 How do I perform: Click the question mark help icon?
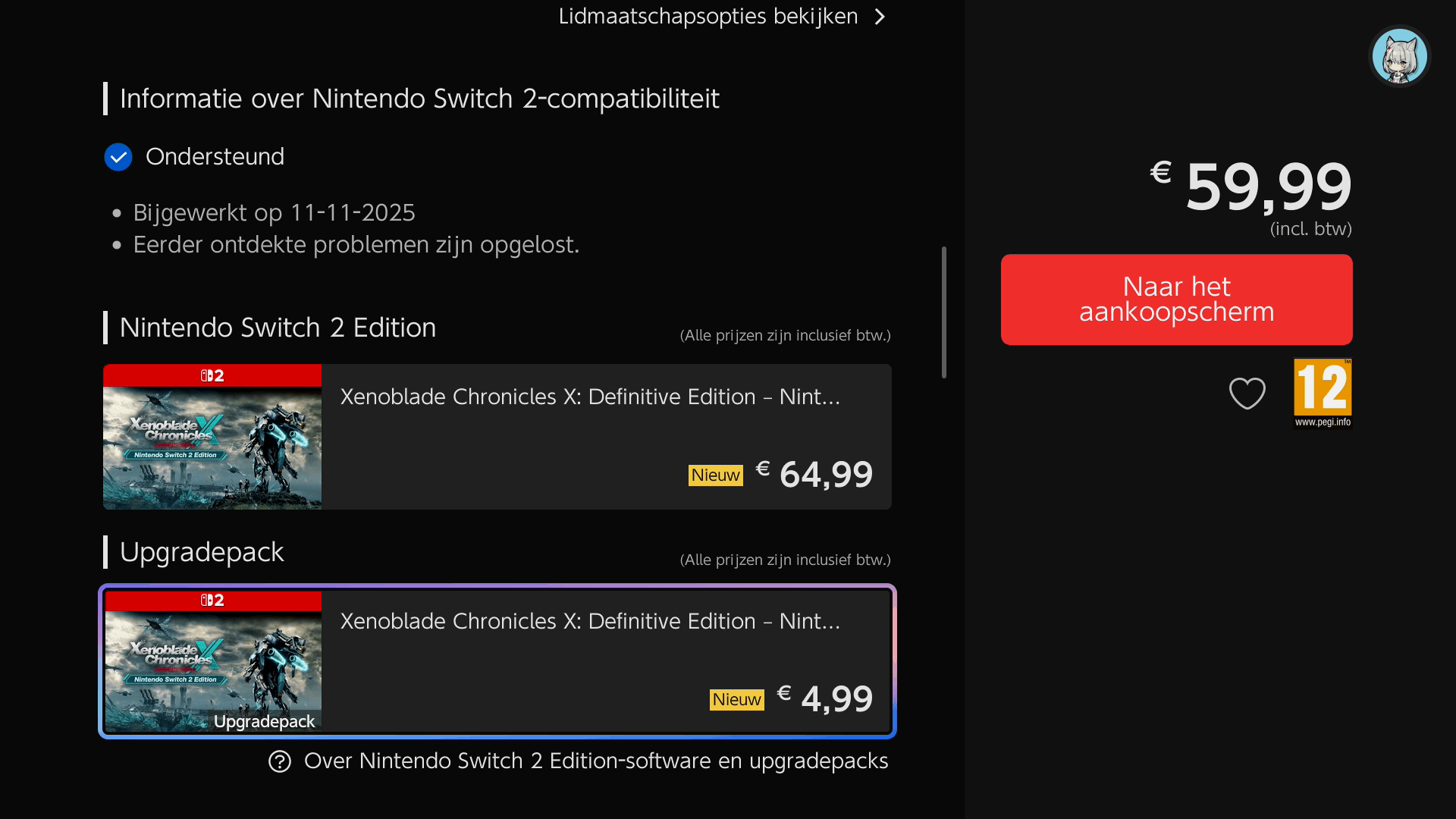(x=280, y=761)
